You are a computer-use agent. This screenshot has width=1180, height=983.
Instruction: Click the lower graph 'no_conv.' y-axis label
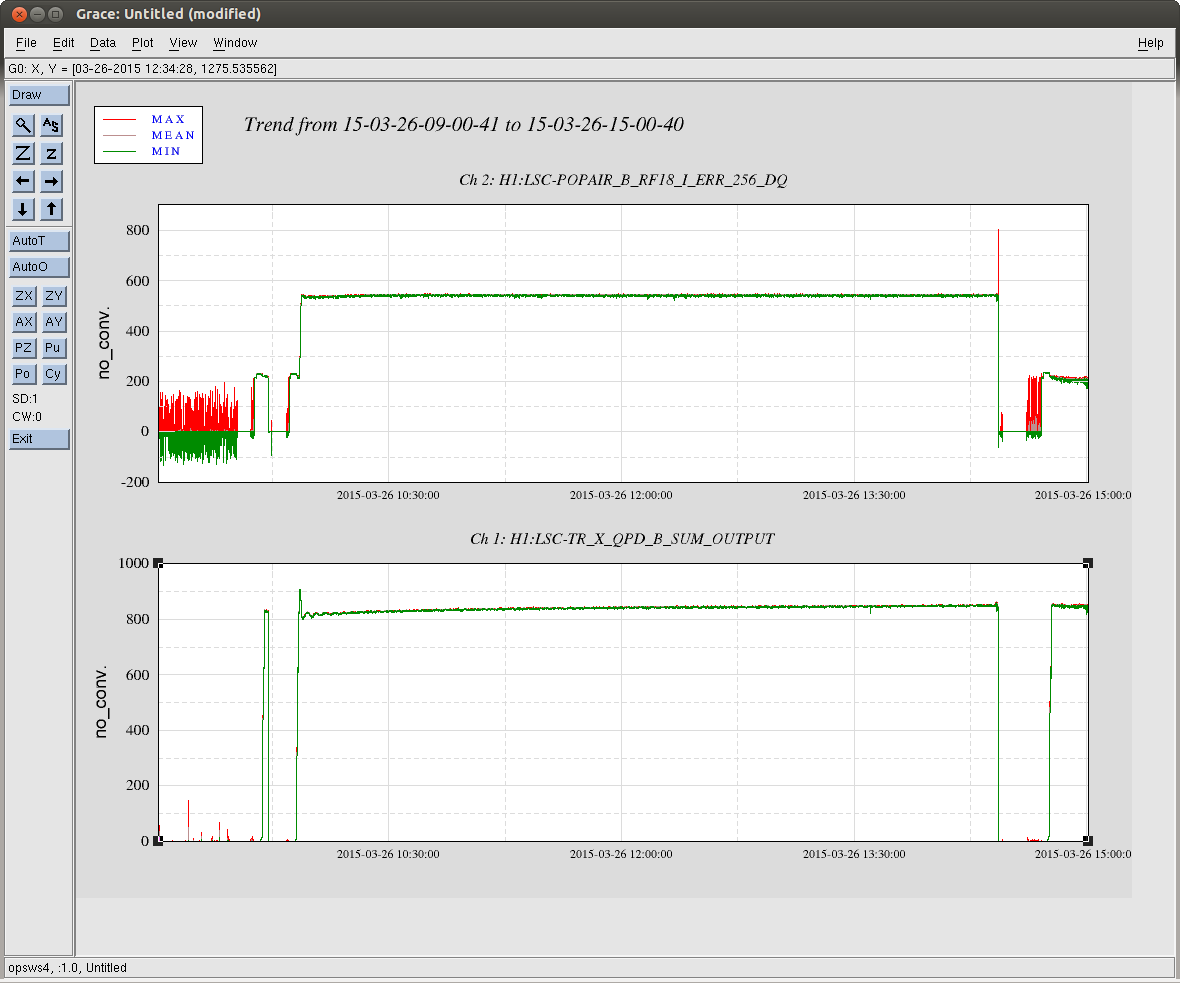(x=101, y=701)
